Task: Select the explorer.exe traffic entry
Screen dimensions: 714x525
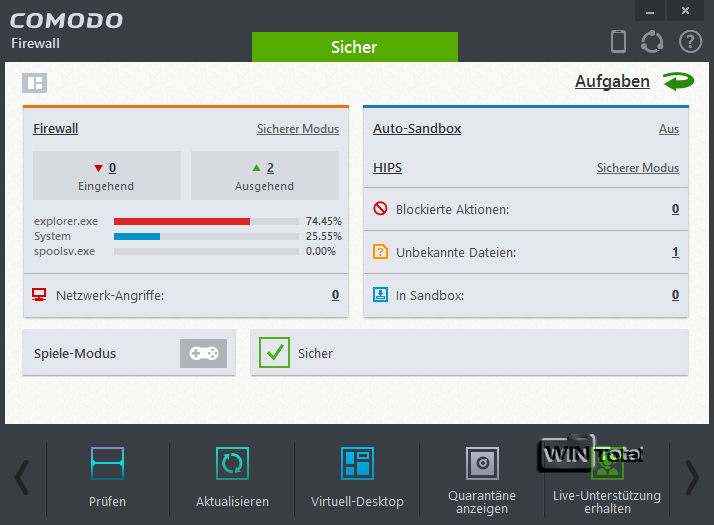Action: click(66, 221)
